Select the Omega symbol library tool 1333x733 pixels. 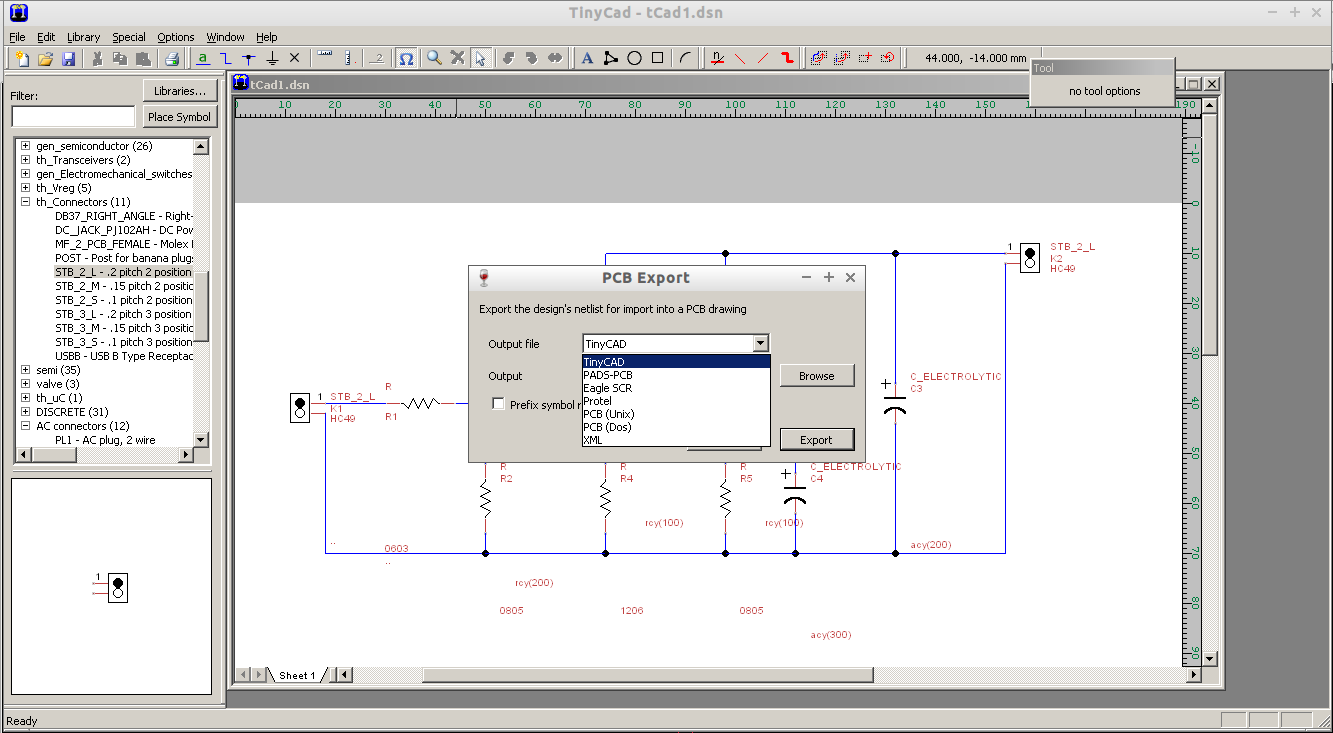coord(406,57)
